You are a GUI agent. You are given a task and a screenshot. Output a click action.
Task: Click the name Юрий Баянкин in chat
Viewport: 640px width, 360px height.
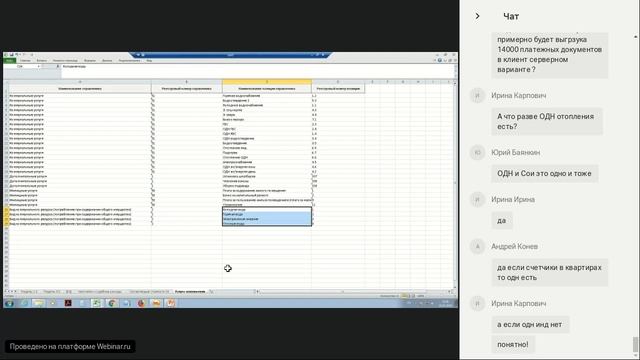pos(515,152)
